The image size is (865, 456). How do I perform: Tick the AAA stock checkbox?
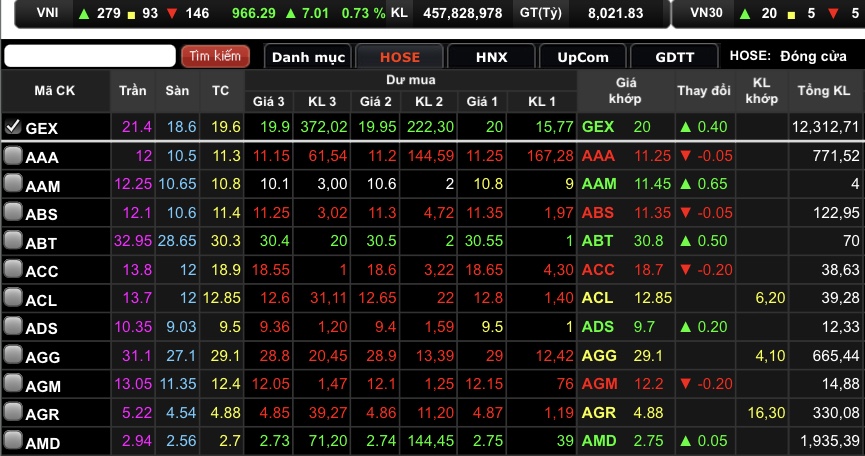13,156
